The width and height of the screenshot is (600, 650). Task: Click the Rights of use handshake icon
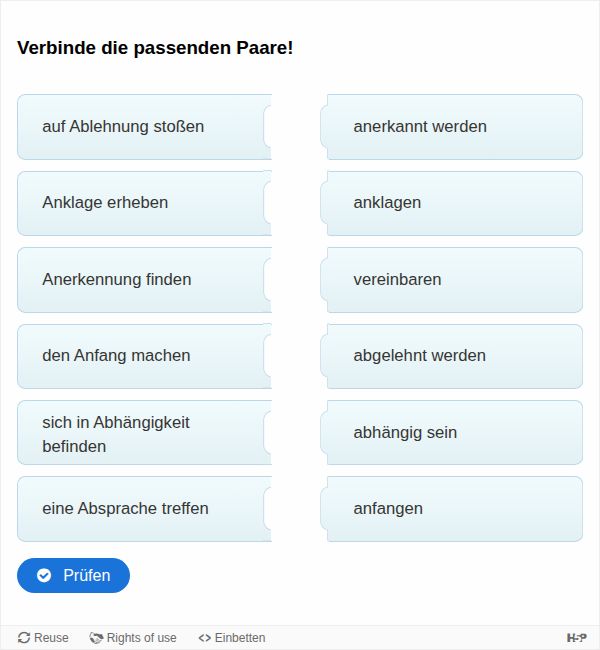96,638
